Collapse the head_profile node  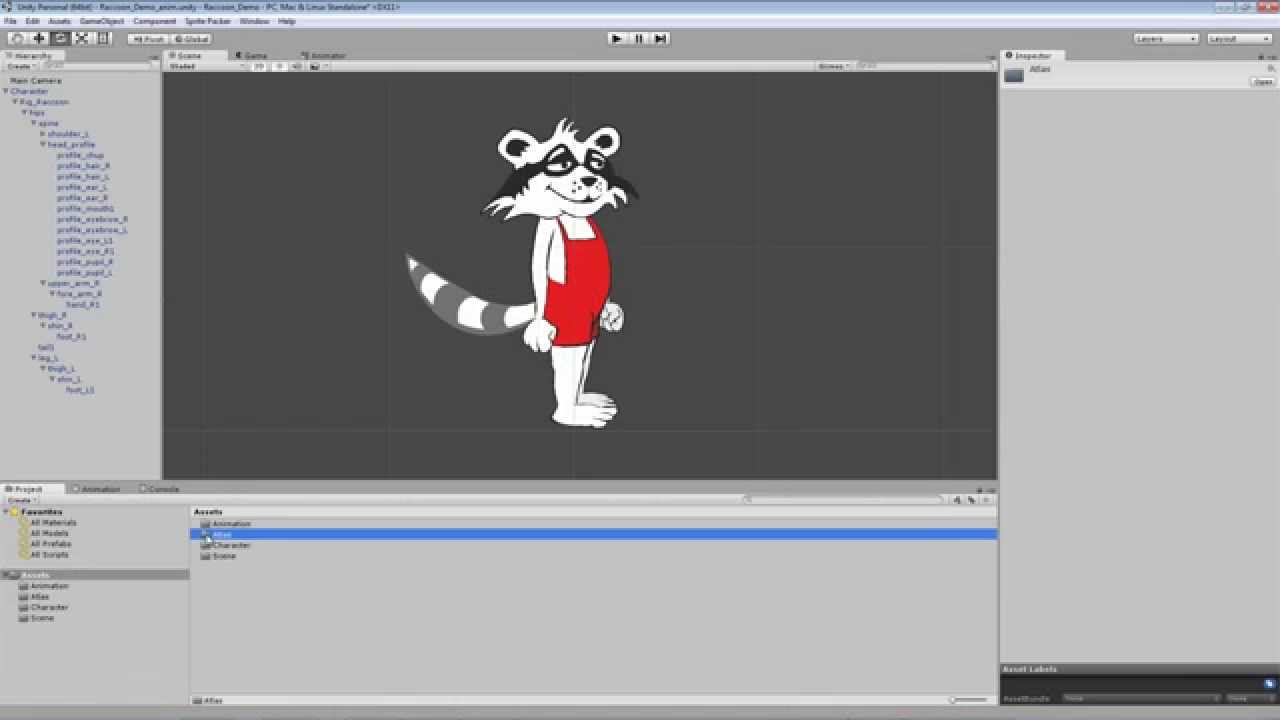click(43, 144)
